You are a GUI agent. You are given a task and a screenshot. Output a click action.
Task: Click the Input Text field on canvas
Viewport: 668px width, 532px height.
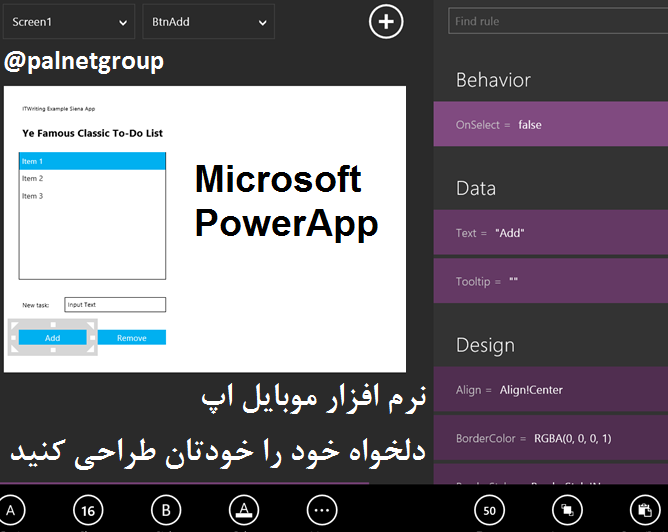point(115,305)
